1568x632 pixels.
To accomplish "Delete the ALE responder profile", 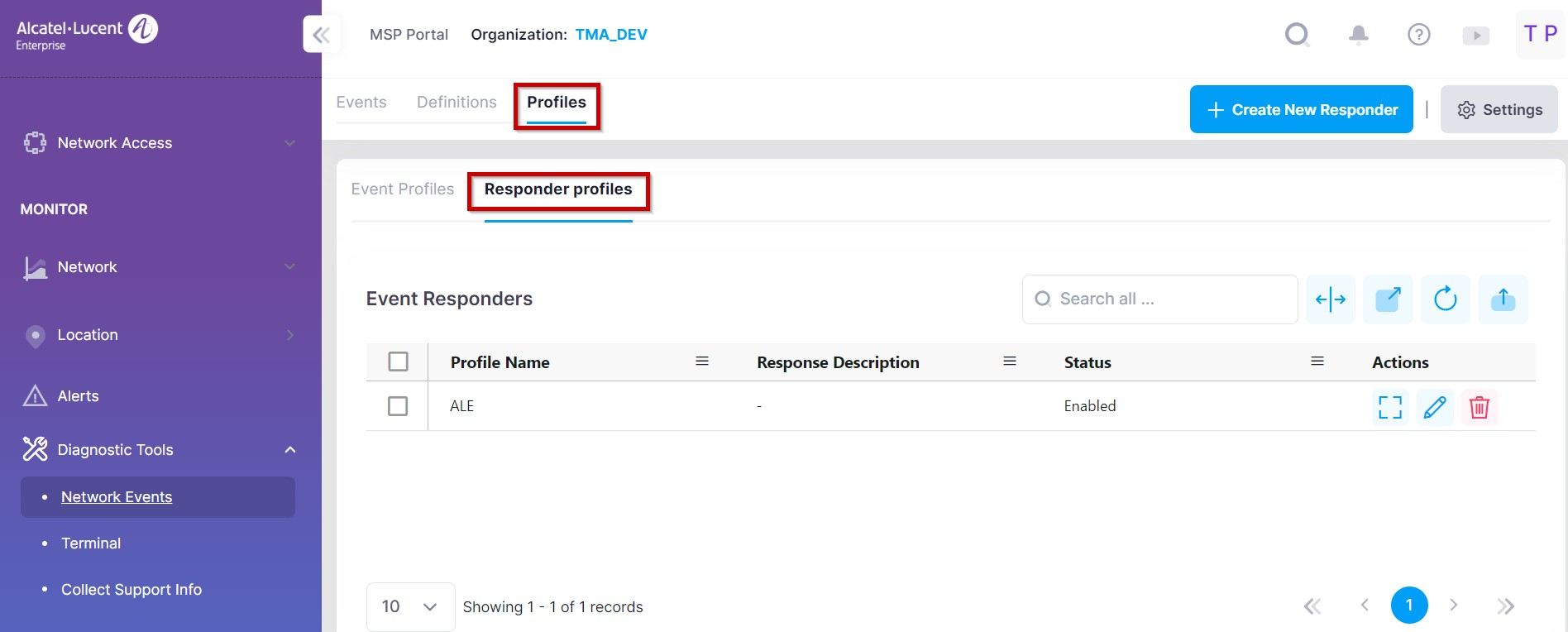I will (x=1479, y=407).
